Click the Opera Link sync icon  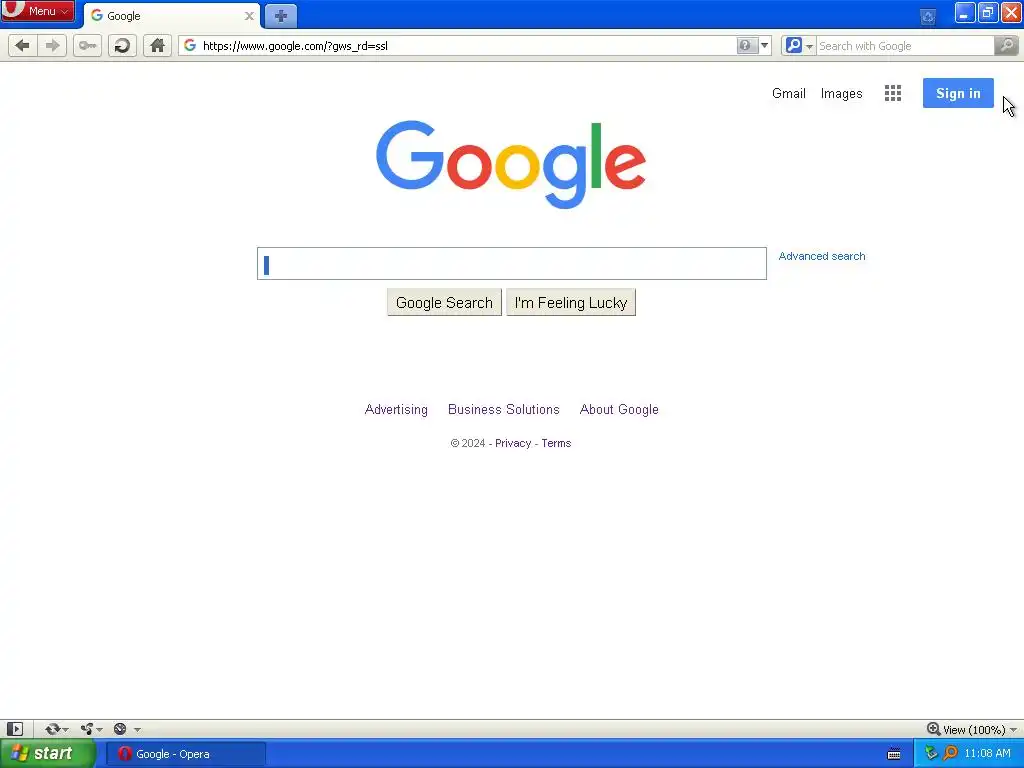pyautogui.click(x=52, y=729)
